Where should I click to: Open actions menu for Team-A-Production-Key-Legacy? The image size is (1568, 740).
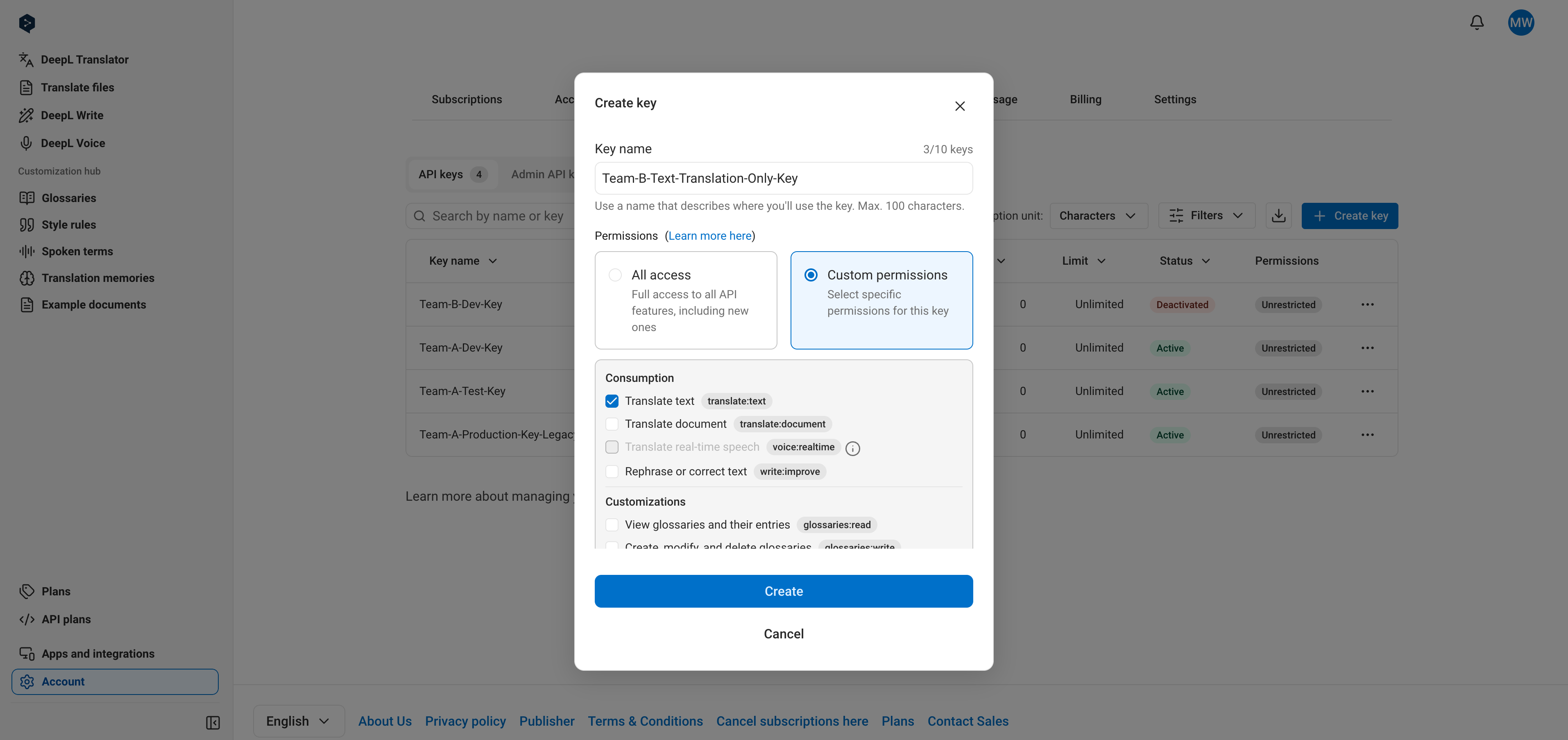[x=1367, y=435]
